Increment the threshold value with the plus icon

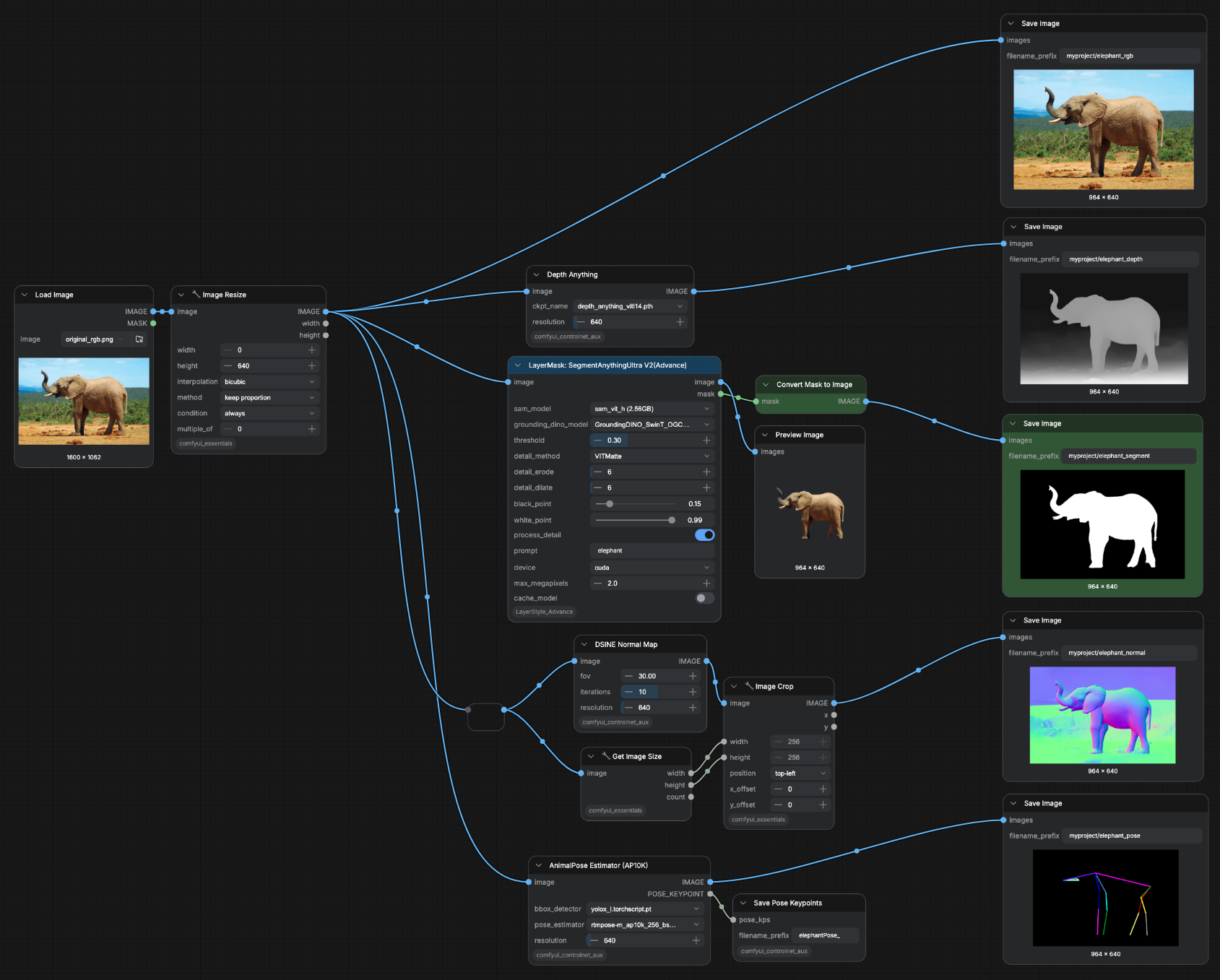pyautogui.click(x=706, y=441)
